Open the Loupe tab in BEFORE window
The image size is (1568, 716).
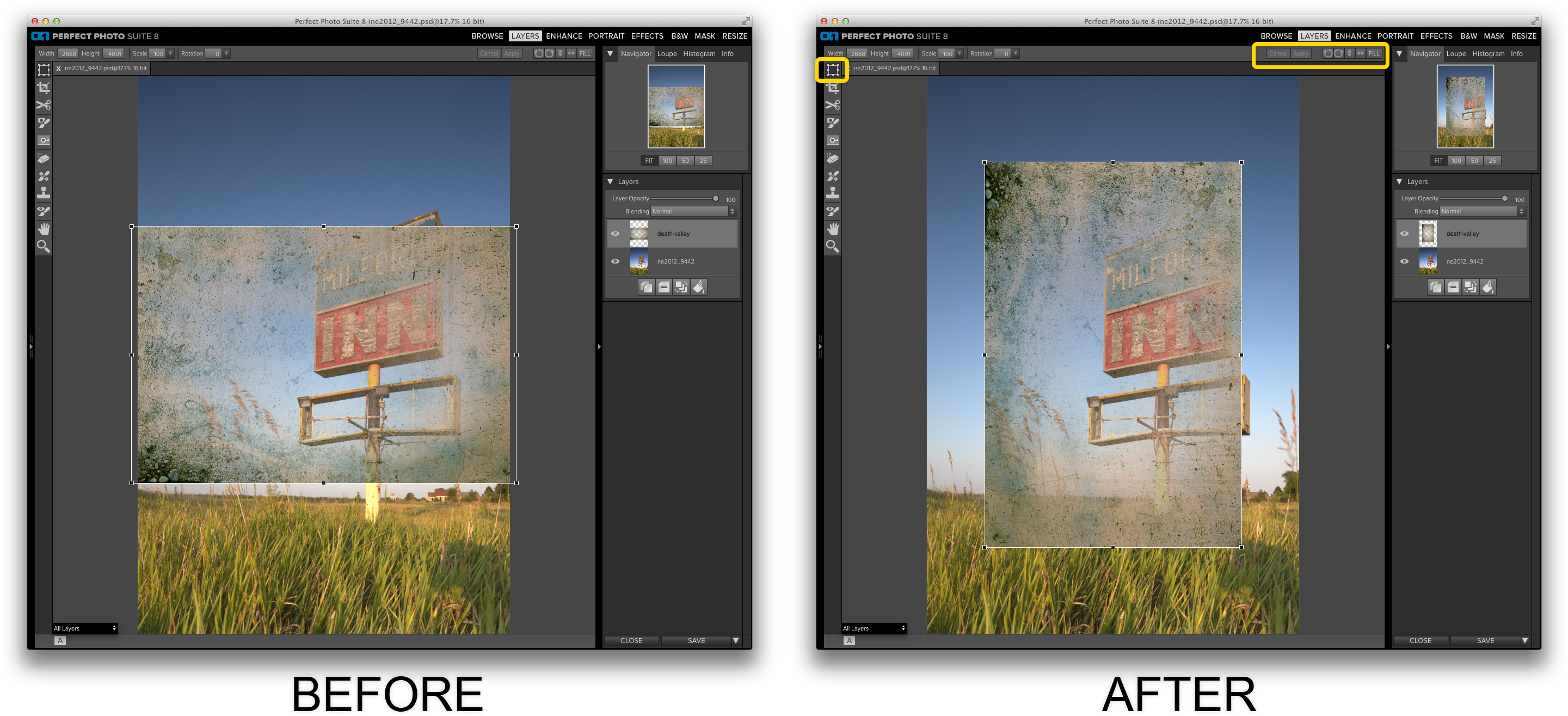pos(667,53)
